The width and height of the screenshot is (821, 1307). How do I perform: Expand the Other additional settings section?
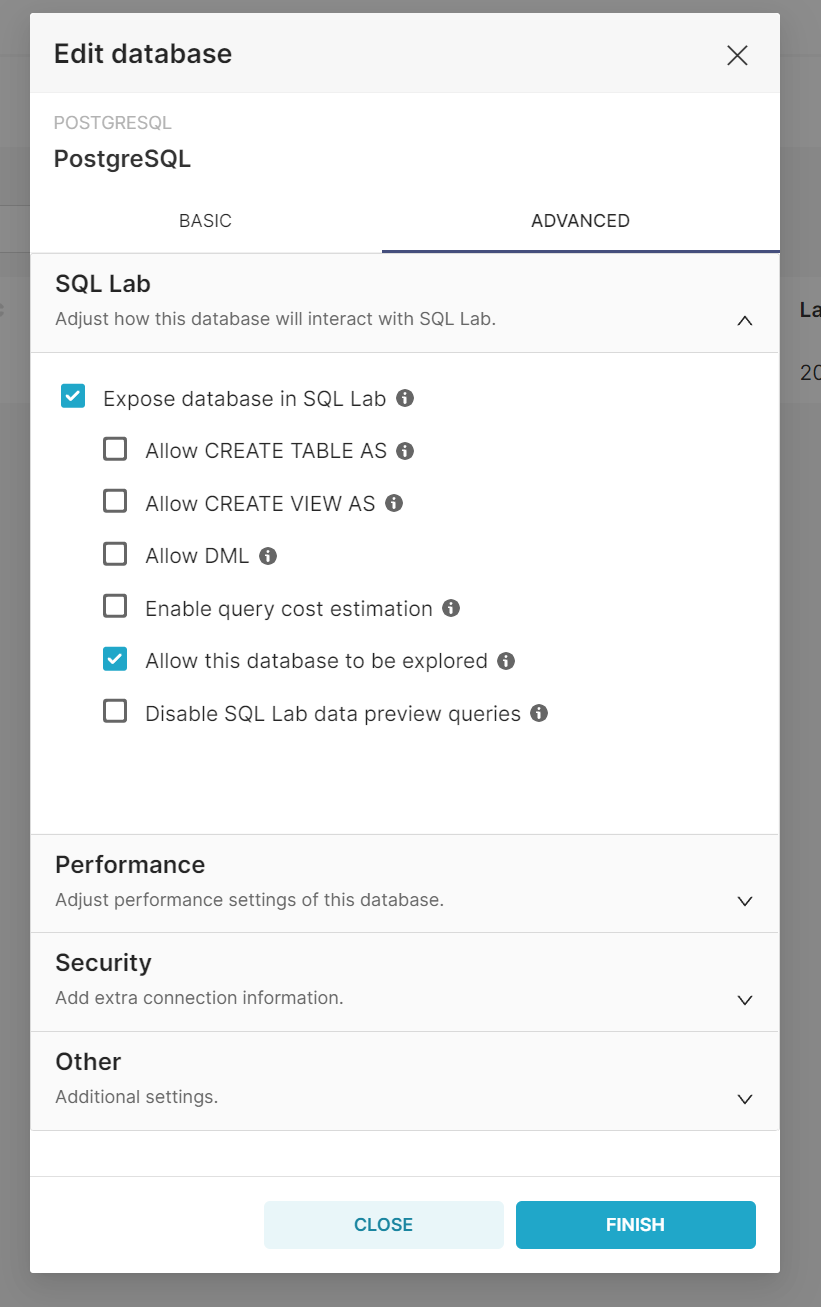pyautogui.click(x=744, y=1099)
